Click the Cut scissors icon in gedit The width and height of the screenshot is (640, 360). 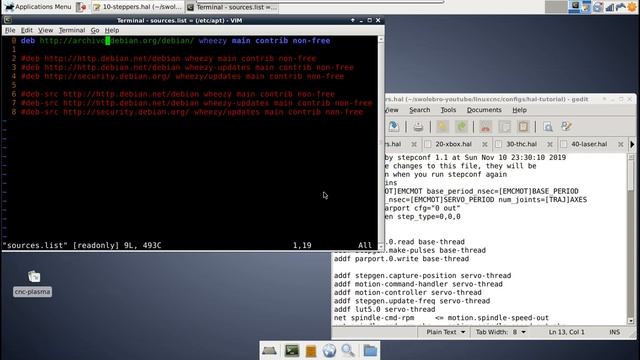485,127
